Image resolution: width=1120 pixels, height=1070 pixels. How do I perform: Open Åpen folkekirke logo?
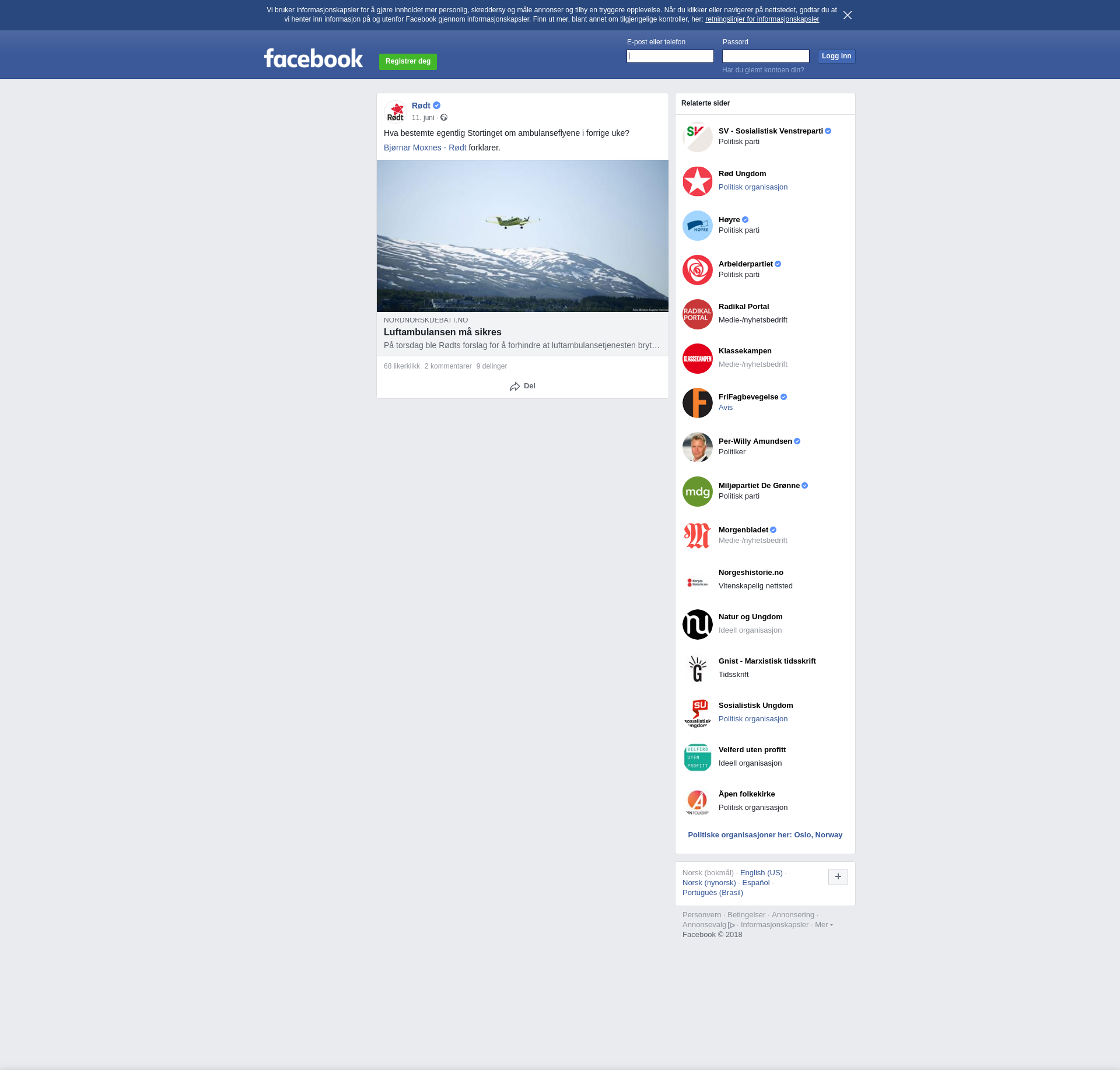(x=698, y=802)
